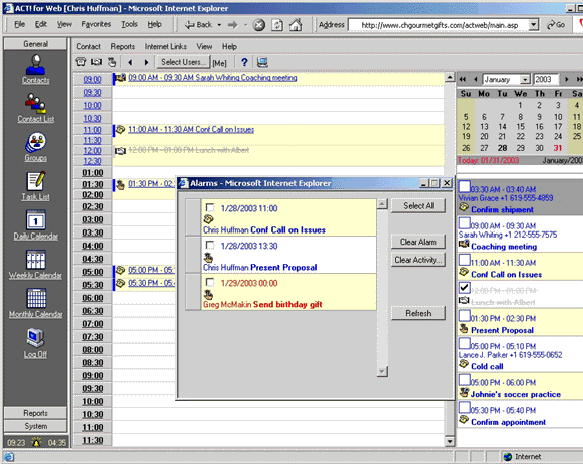This screenshot has height=464, width=583.
Task: Go to next month in mini calendar
Action: pos(566,79)
